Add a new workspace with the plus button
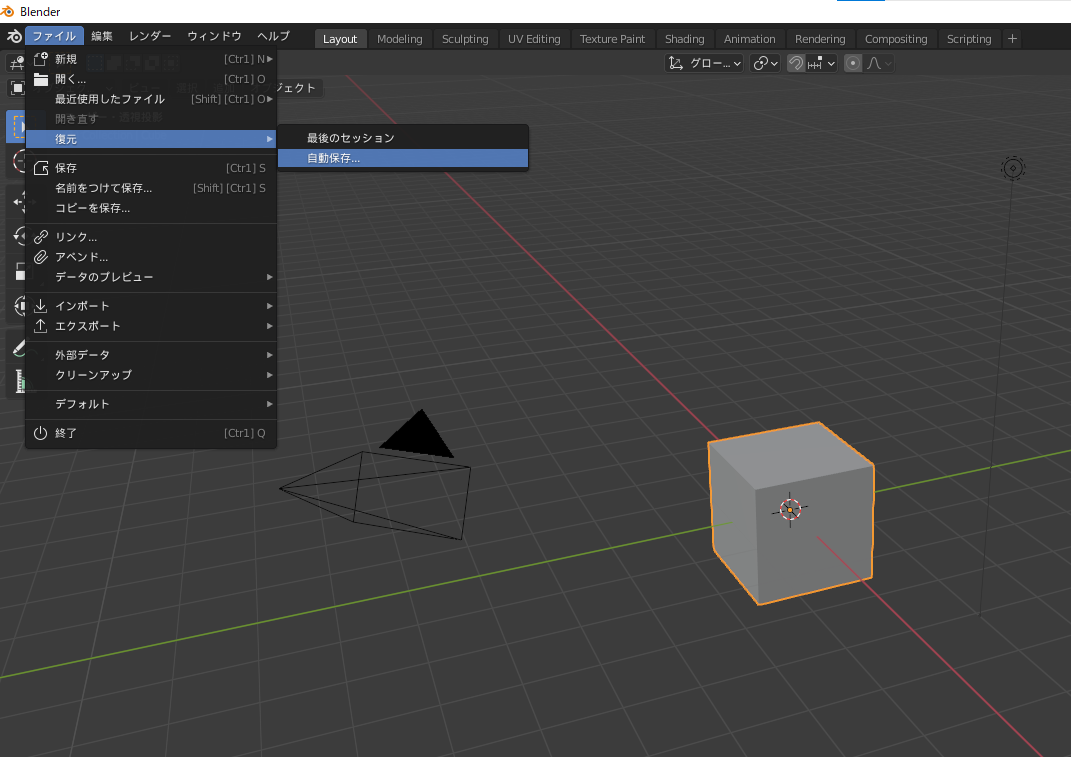Viewport: 1071px width, 757px height. click(x=1012, y=39)
